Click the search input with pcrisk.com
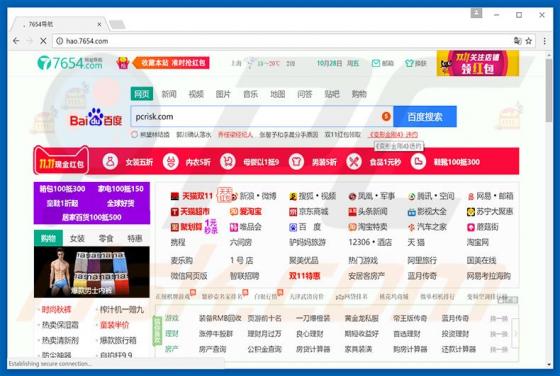 [x=262, y=116]
